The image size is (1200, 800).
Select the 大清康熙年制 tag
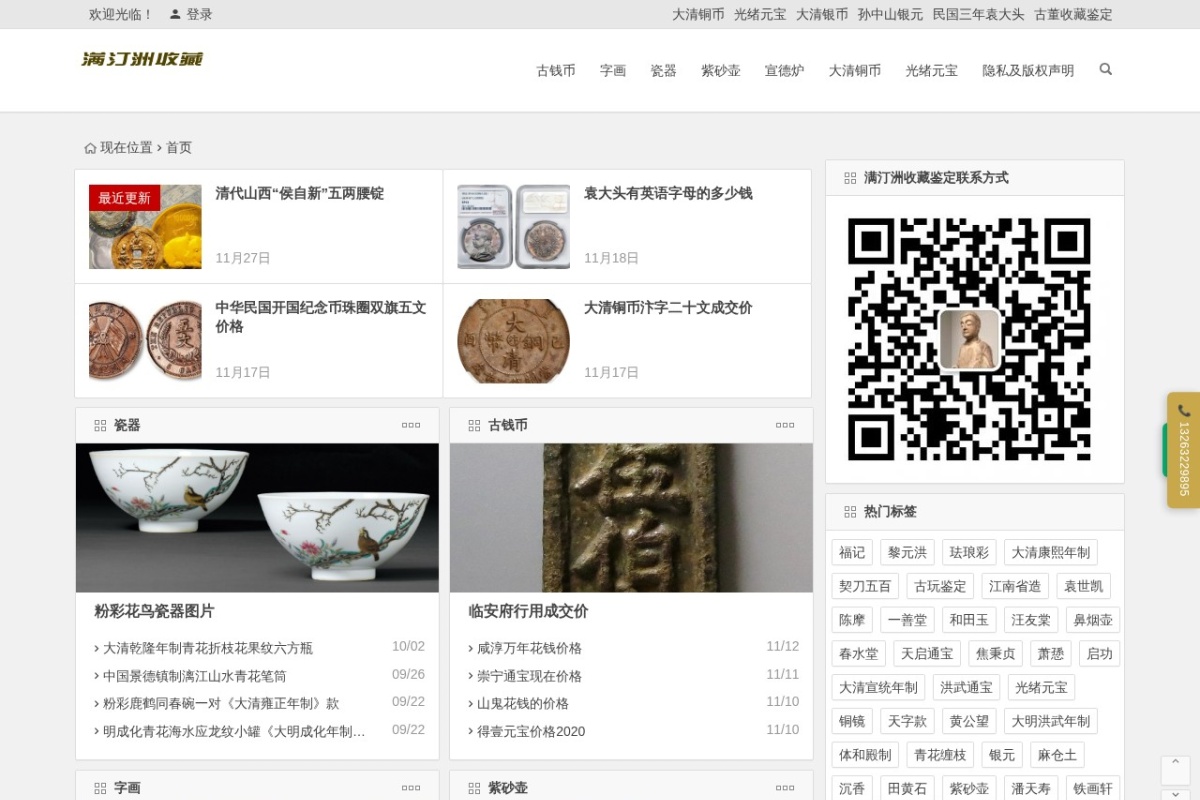tap(1051, 553)
